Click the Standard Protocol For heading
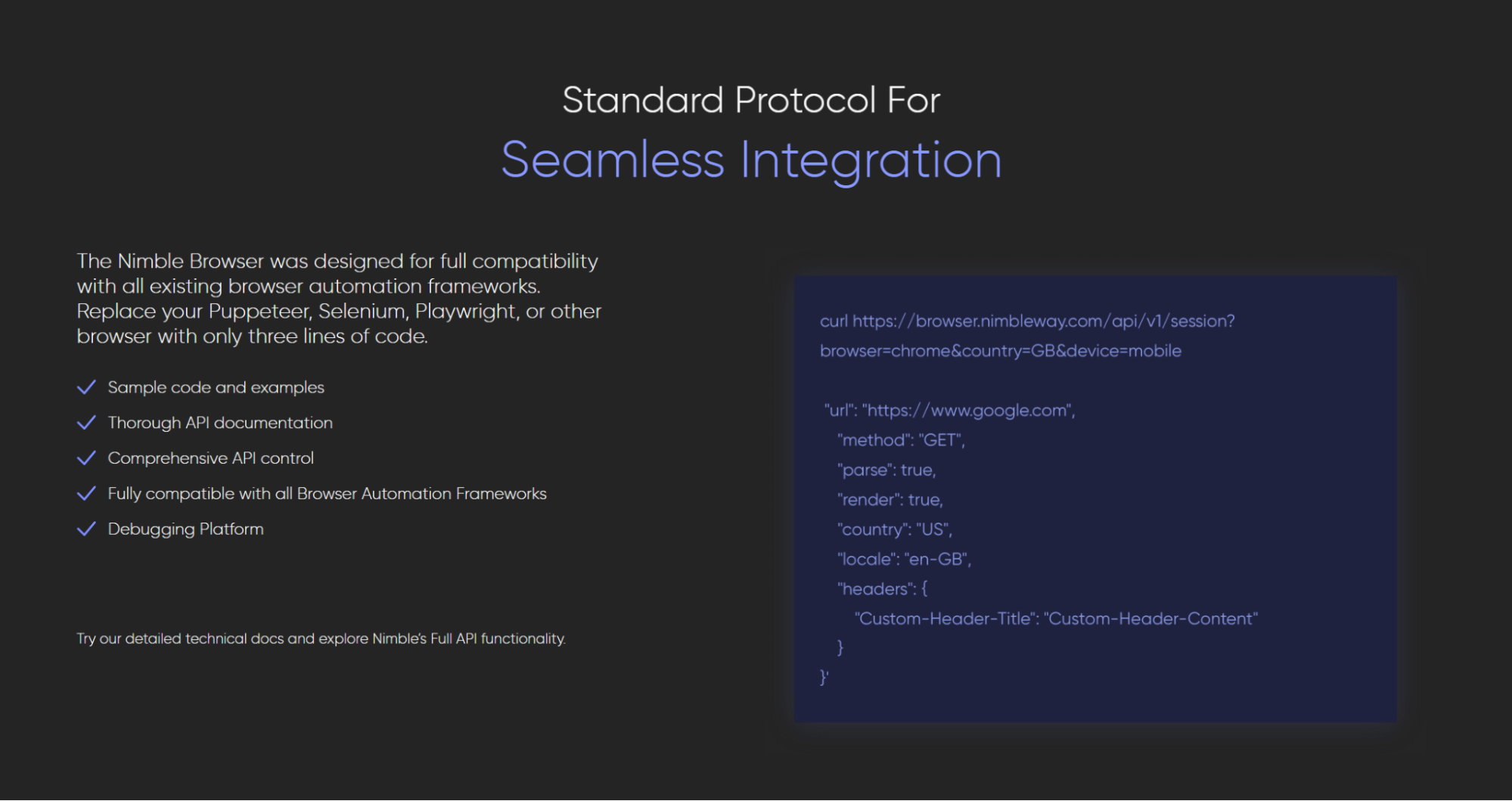1512x801 pixels. point(751,100)
